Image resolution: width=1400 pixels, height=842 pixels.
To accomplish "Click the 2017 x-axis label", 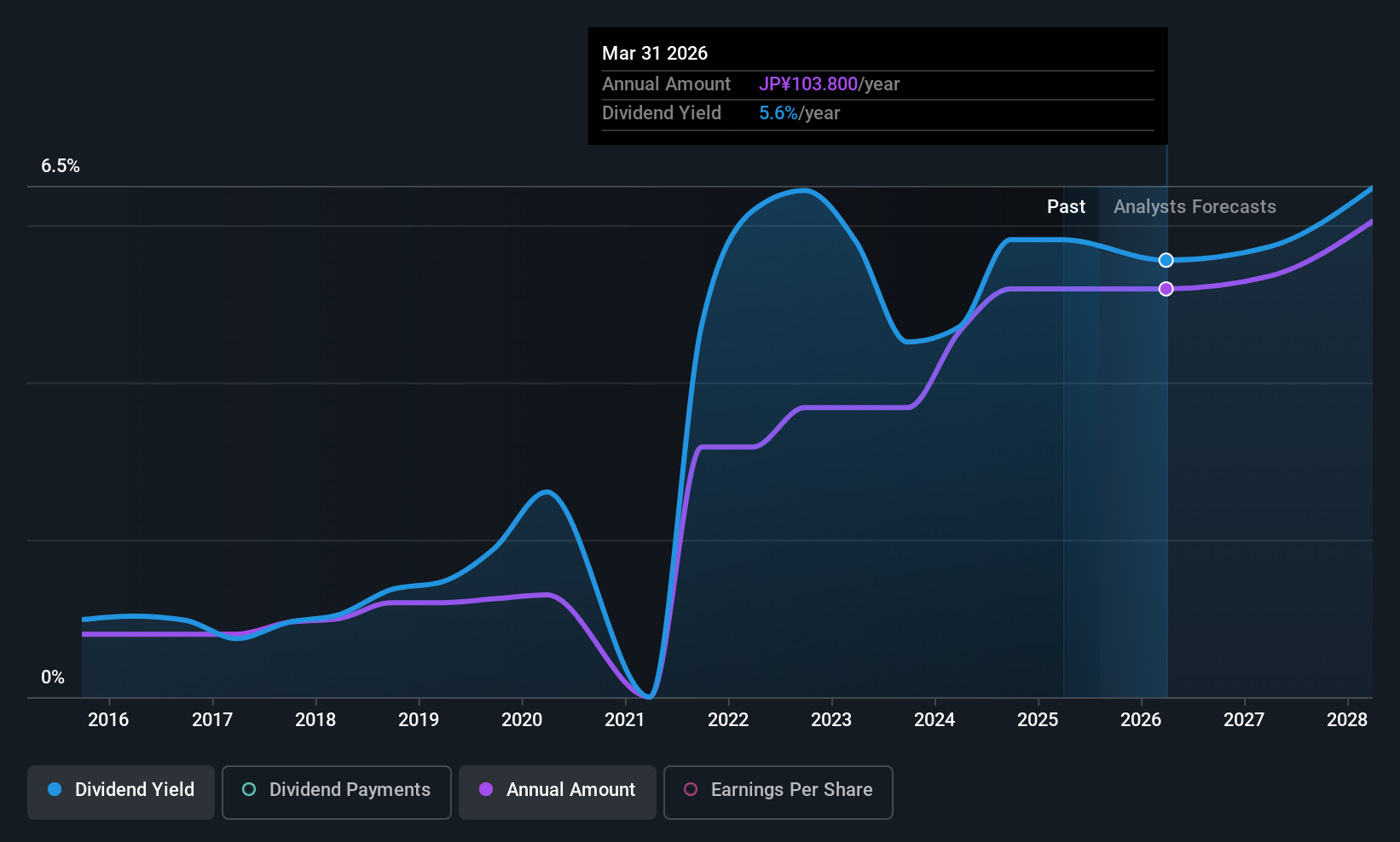I will pos(212,720).
